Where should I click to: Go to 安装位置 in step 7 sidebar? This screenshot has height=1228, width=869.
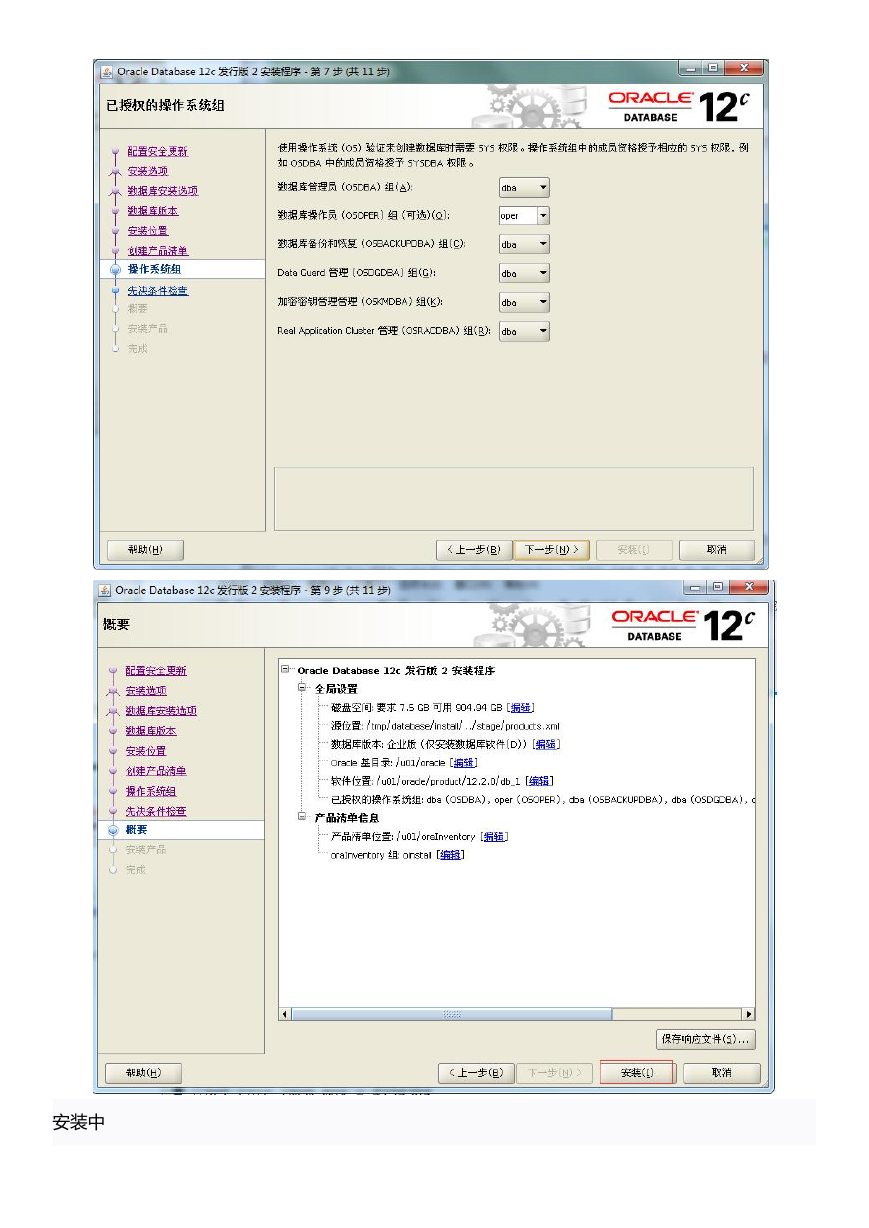(x=148, y=231)
